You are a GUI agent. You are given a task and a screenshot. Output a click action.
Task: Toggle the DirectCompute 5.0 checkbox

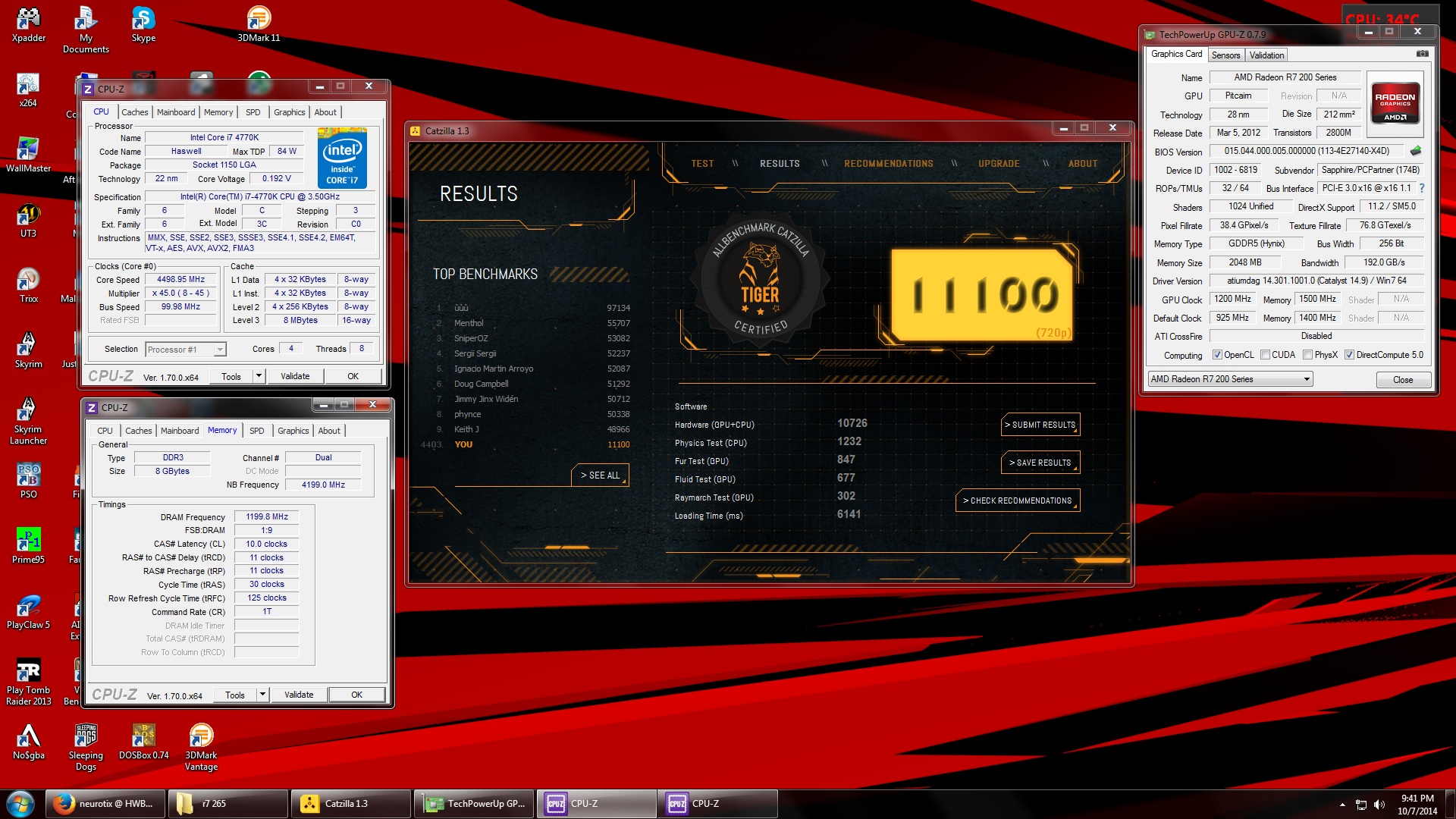(x=1349, y=355)
